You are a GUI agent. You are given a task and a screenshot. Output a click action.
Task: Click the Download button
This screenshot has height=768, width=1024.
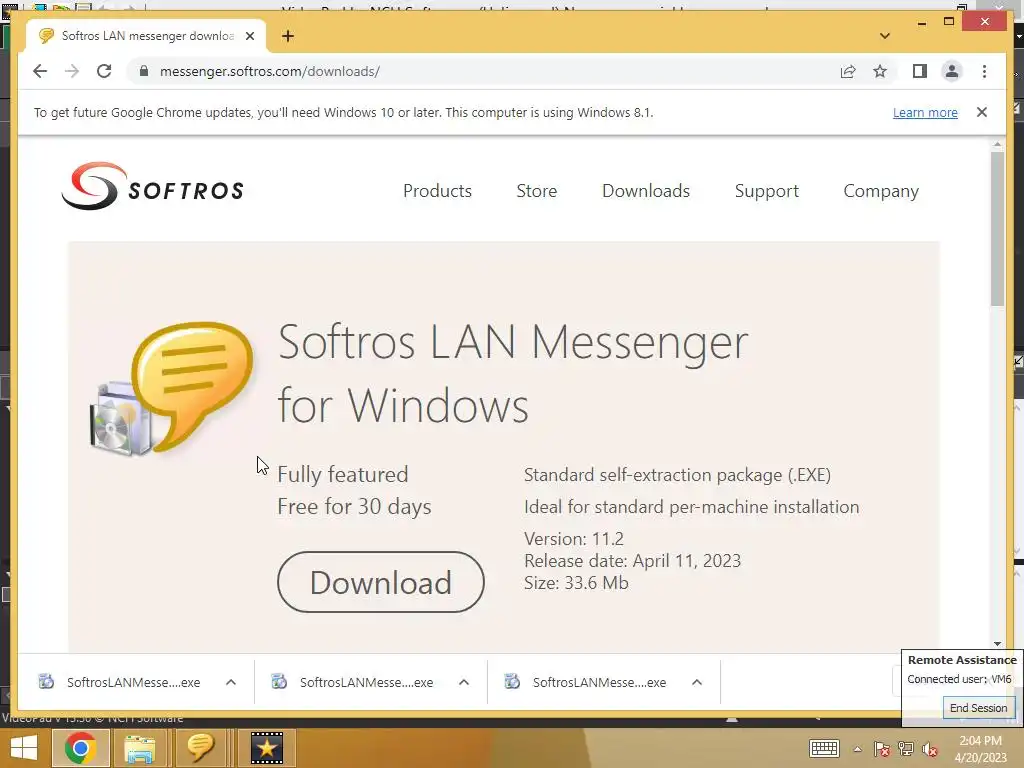tap(381, 582)
